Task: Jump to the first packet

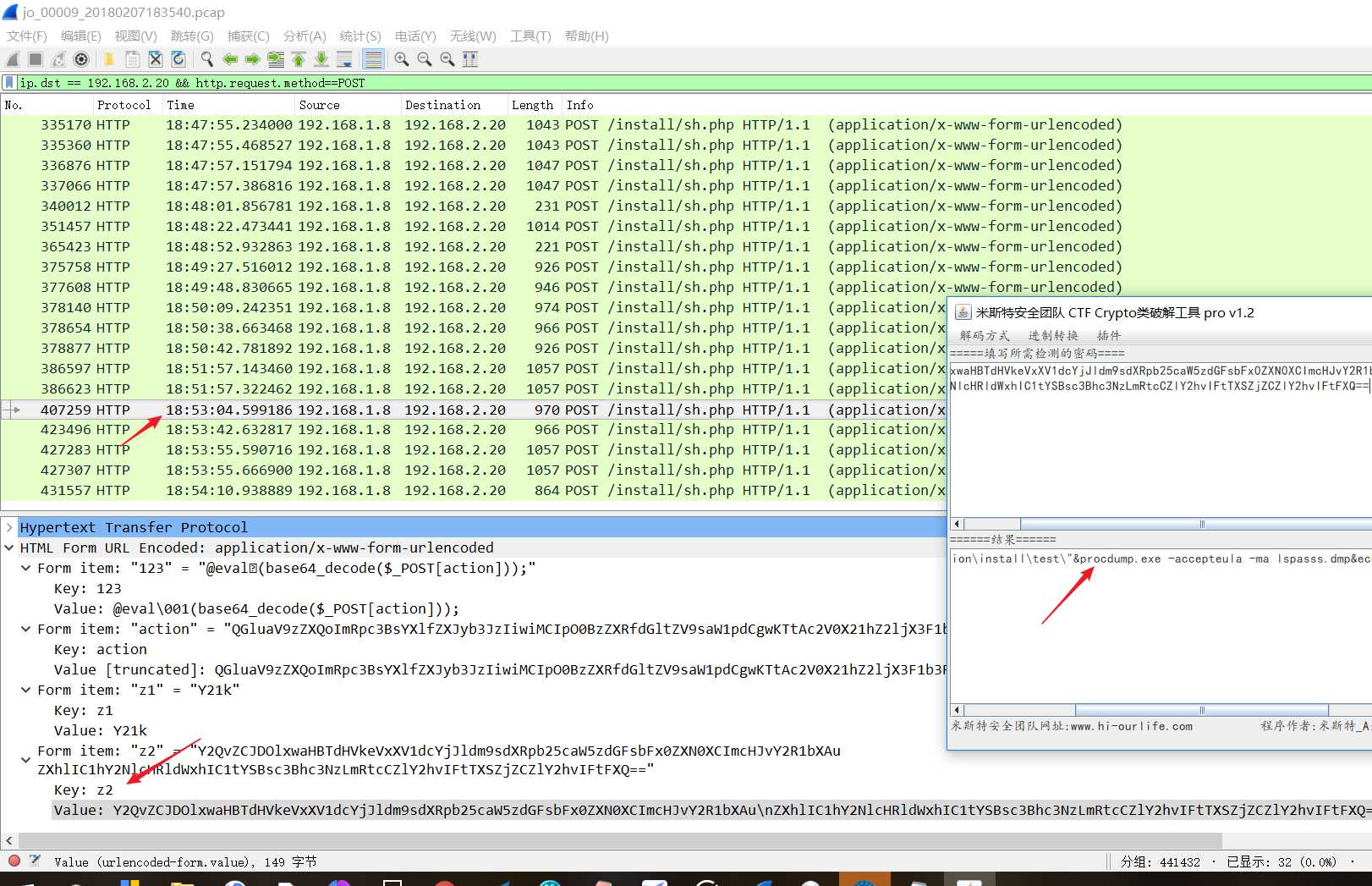Action: (x=299, y=59)
